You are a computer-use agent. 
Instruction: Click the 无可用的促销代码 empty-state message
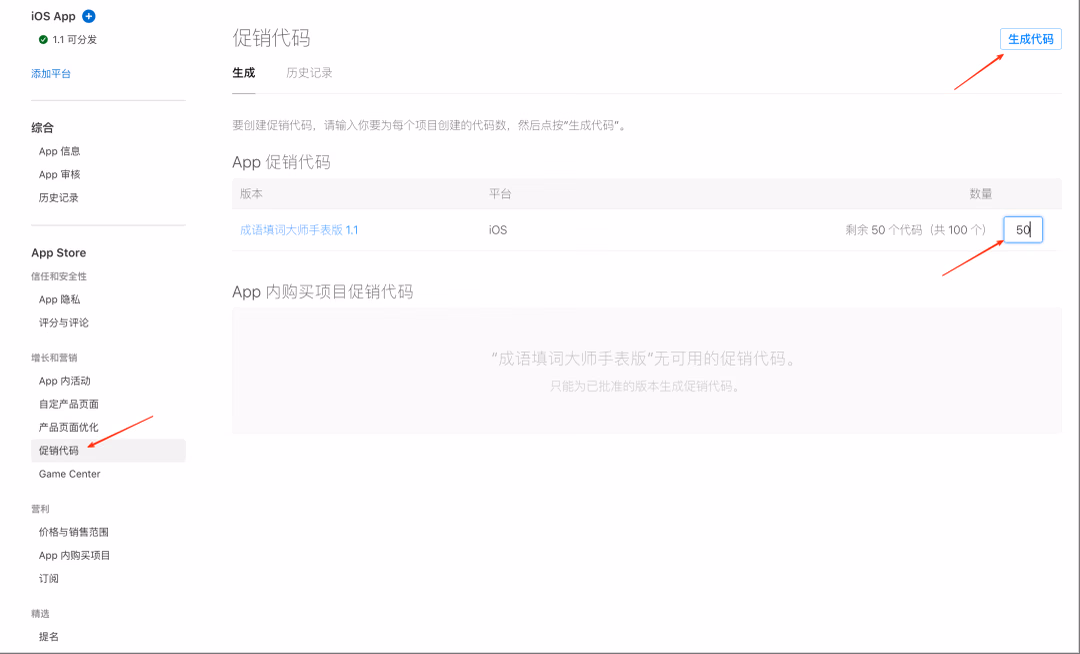tap(646, 359)
